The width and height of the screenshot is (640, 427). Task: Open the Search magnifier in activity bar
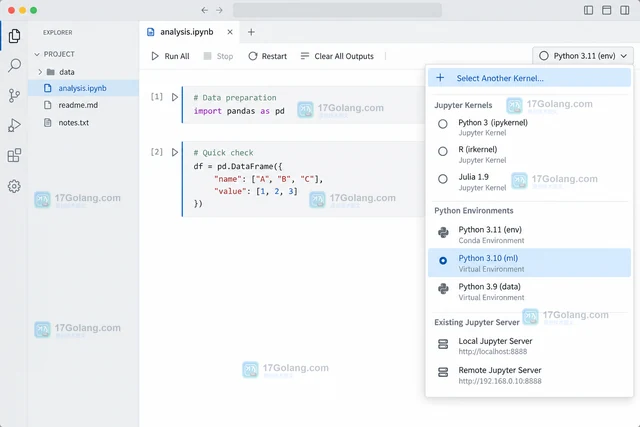[14, 65]
